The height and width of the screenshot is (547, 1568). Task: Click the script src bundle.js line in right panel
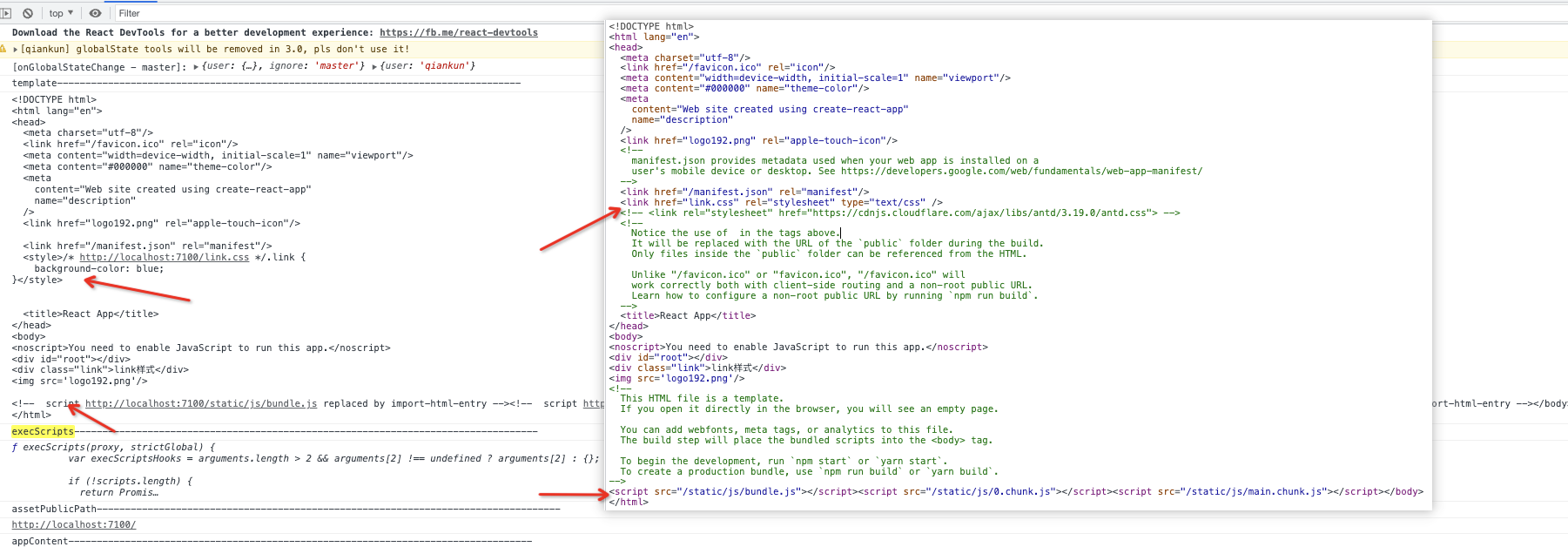[1016, 492]
